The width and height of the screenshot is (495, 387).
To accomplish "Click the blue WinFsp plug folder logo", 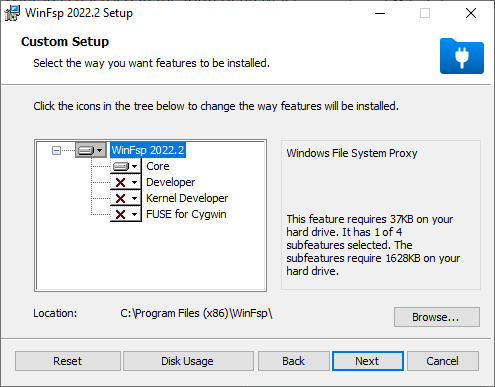I will (x=462, y=56).
